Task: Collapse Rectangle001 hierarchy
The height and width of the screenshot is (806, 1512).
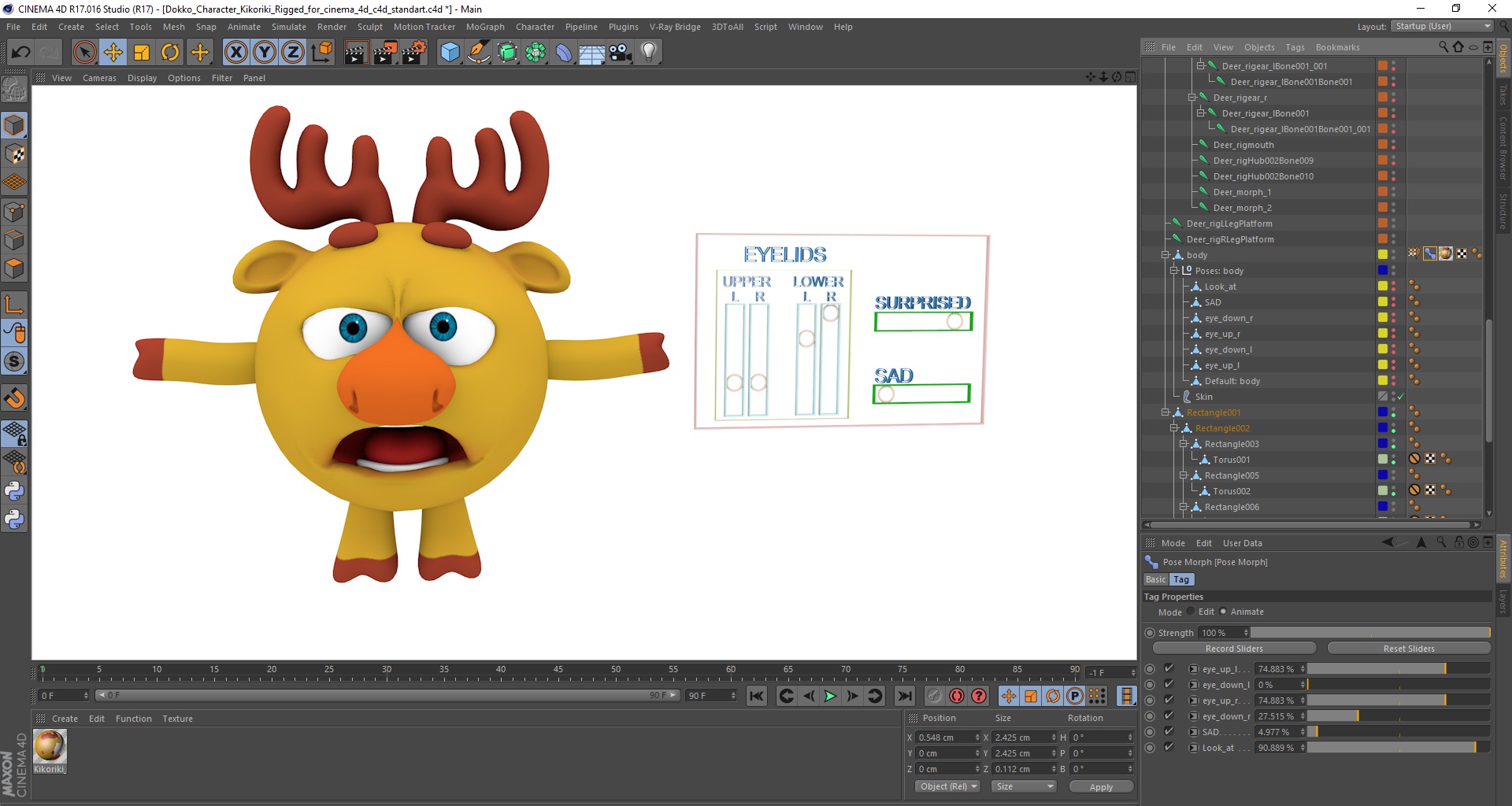Action: pyautogui.click(x=1165, y=412)
